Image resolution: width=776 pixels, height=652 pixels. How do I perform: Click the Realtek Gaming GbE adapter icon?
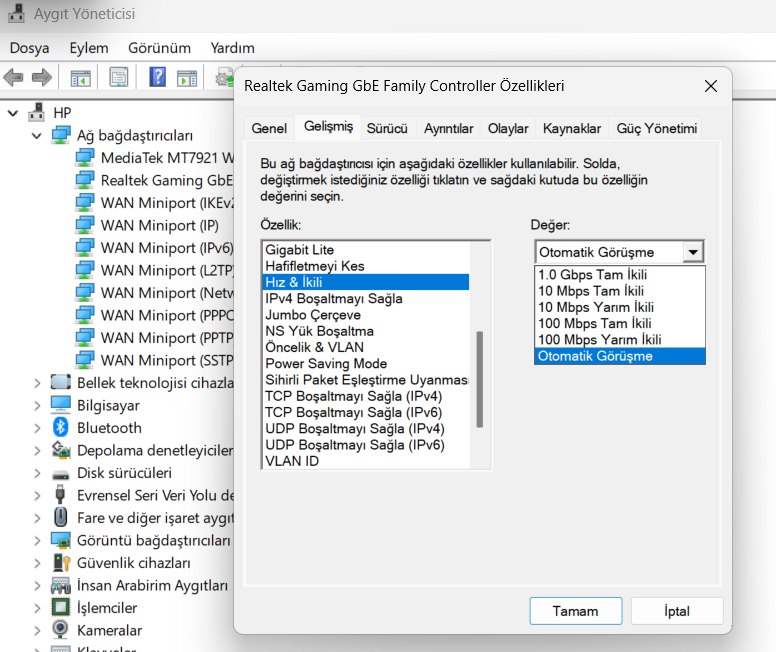[x=85, y=180]
